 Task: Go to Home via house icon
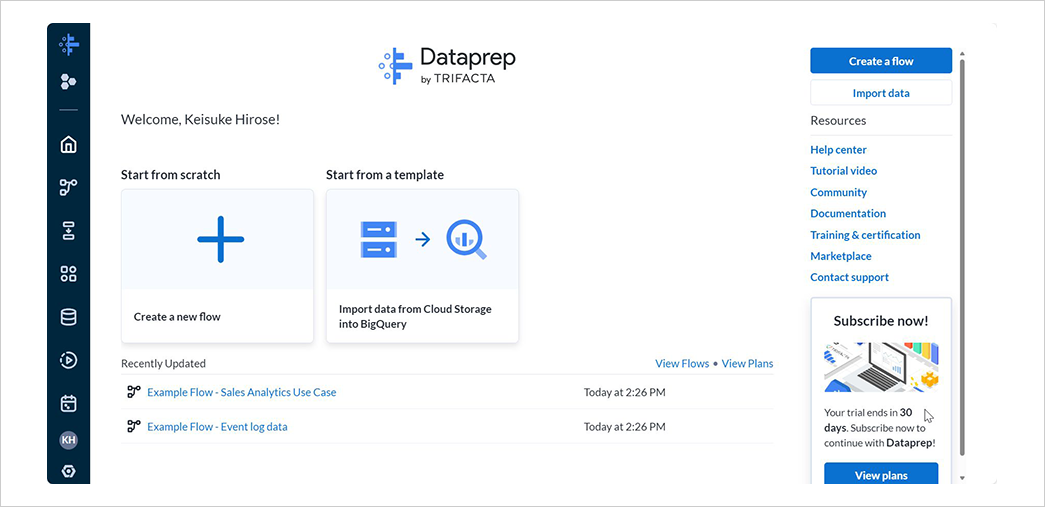click(69, 145)
